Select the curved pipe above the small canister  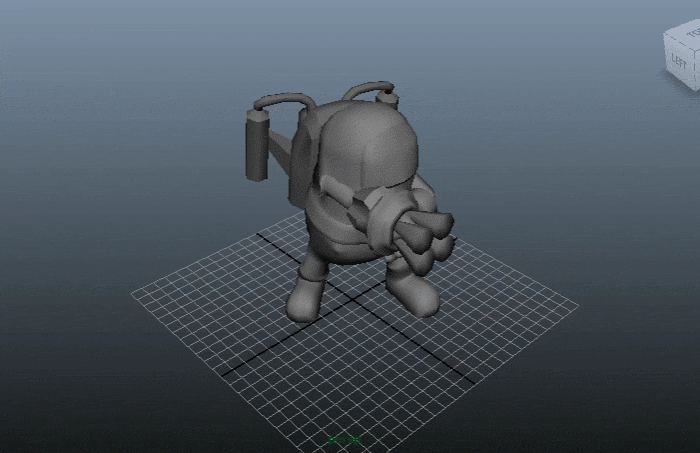coord(364,90)
